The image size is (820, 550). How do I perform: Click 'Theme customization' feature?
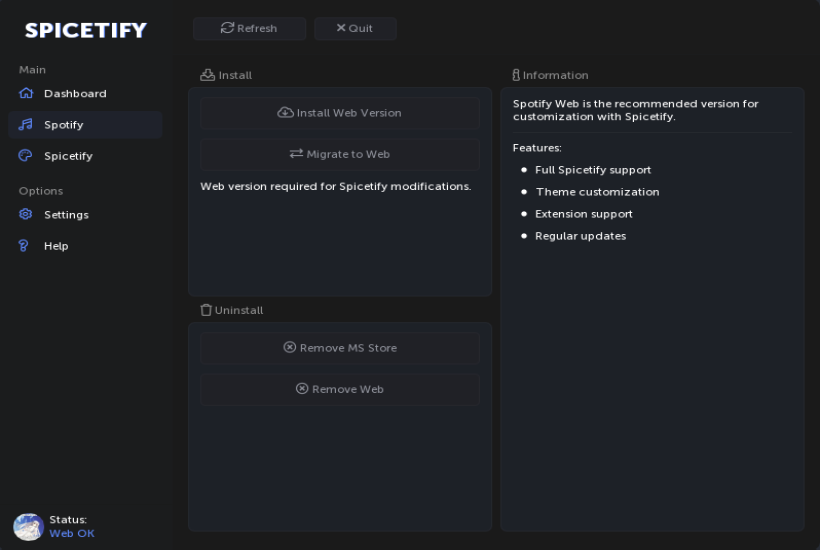point(597,192)
